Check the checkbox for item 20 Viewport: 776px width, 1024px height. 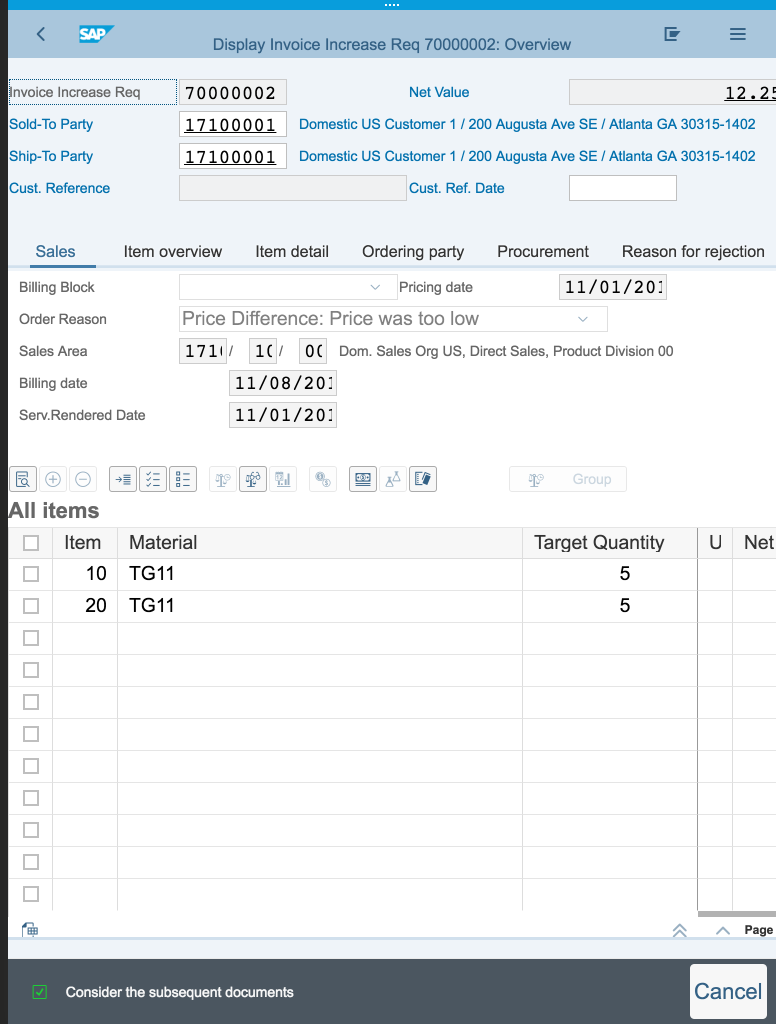(31, 606)
